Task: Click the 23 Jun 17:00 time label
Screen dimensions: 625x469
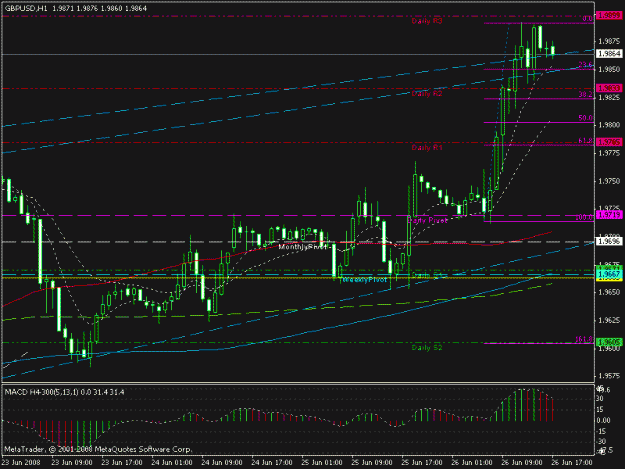Action: click(122, 463)
